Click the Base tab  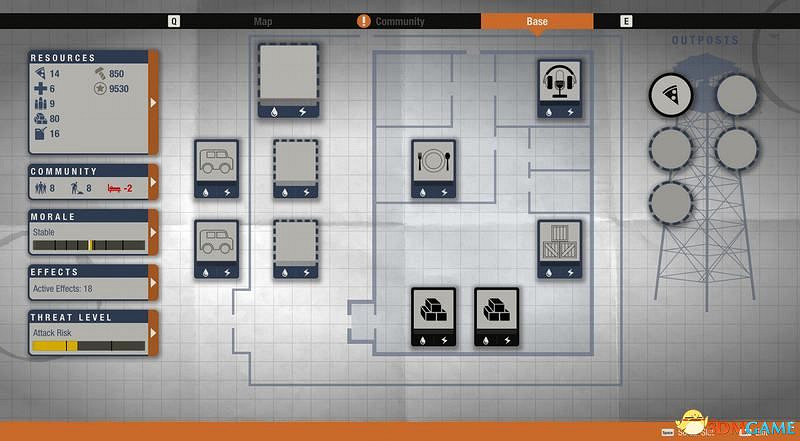(536, 21)
